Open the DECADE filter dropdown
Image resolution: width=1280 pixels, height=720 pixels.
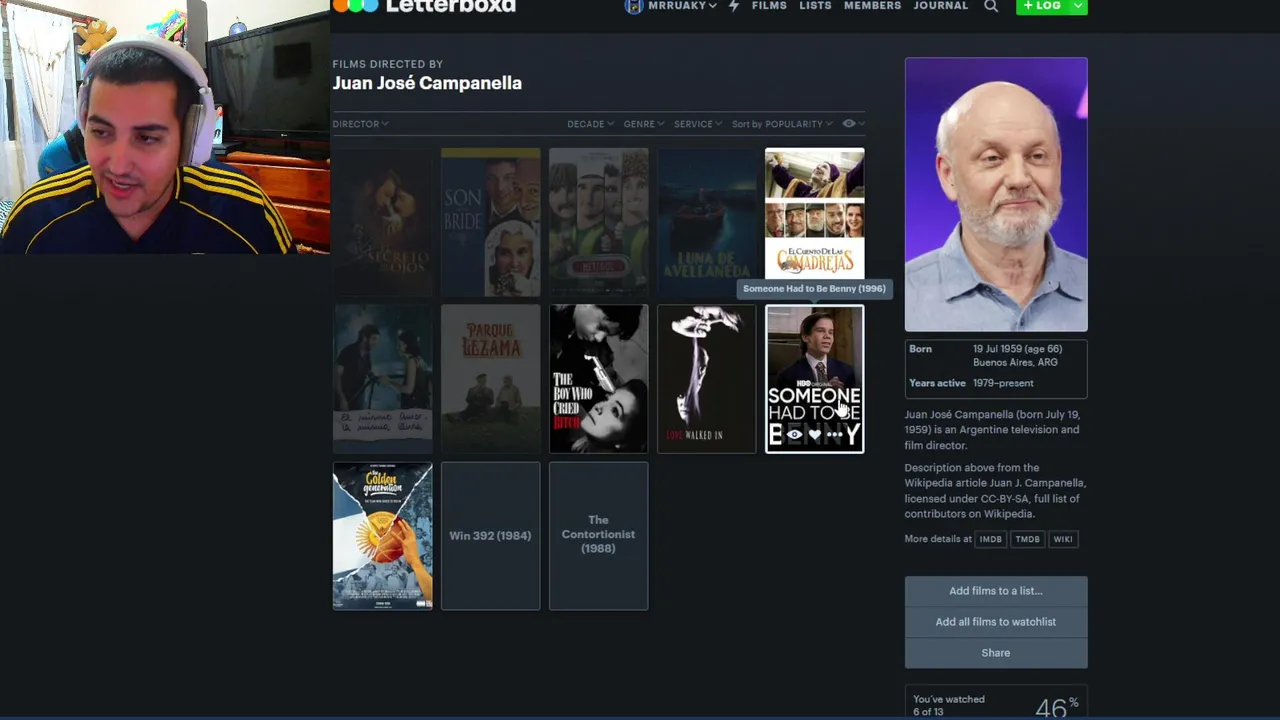pos(590,124)
